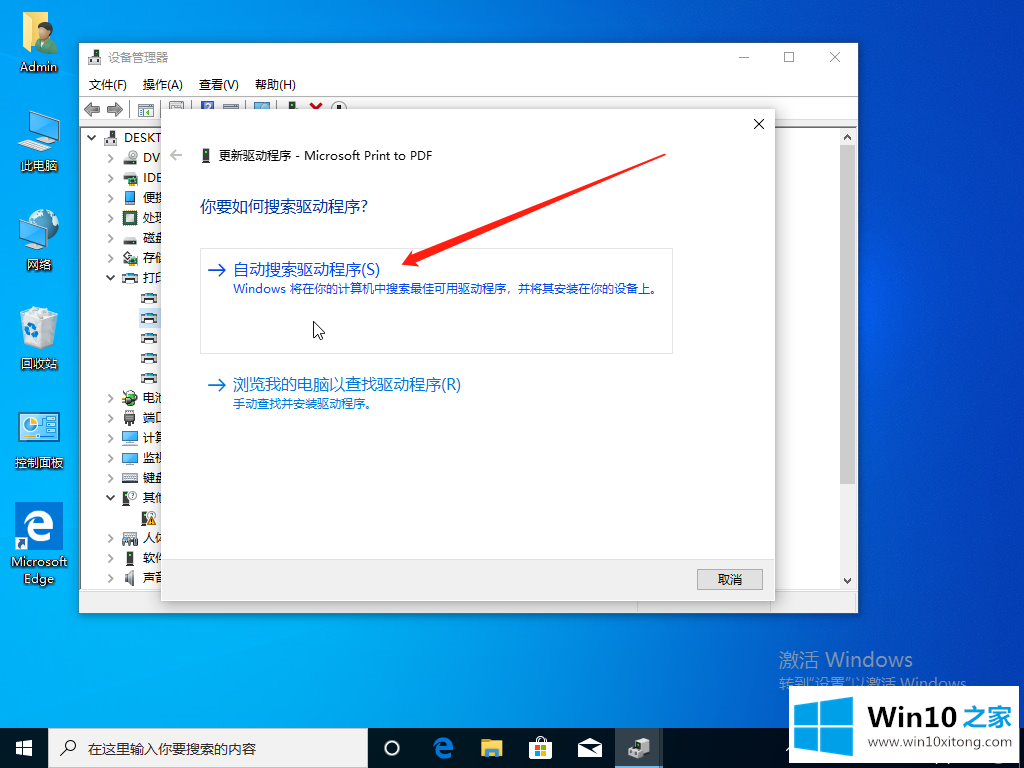Click the Forward arrow in Device Manager toolbar

pyautogui.click(x=115, y=109)
